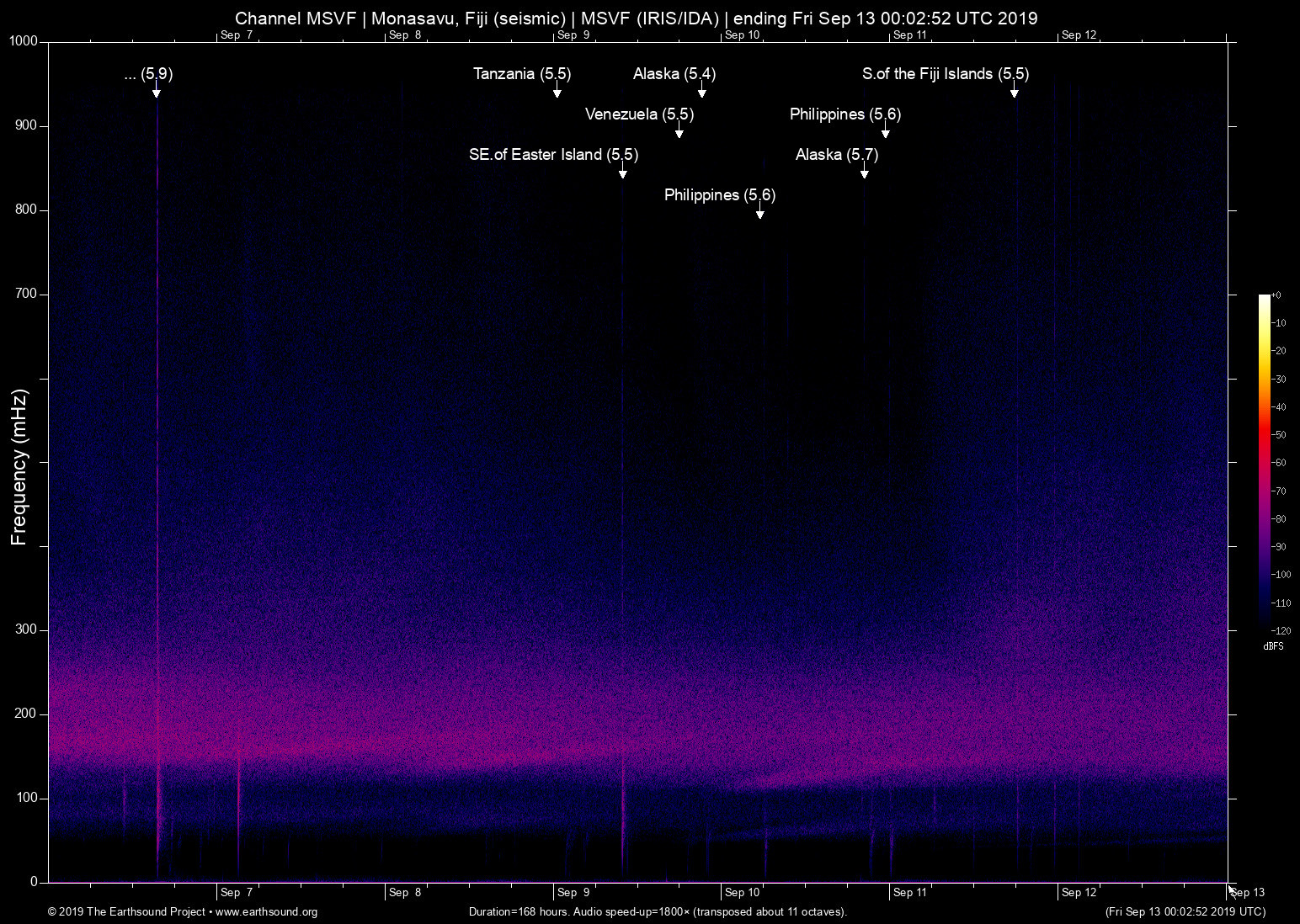Click the Sep 11 label on top axis

(909, 35)
